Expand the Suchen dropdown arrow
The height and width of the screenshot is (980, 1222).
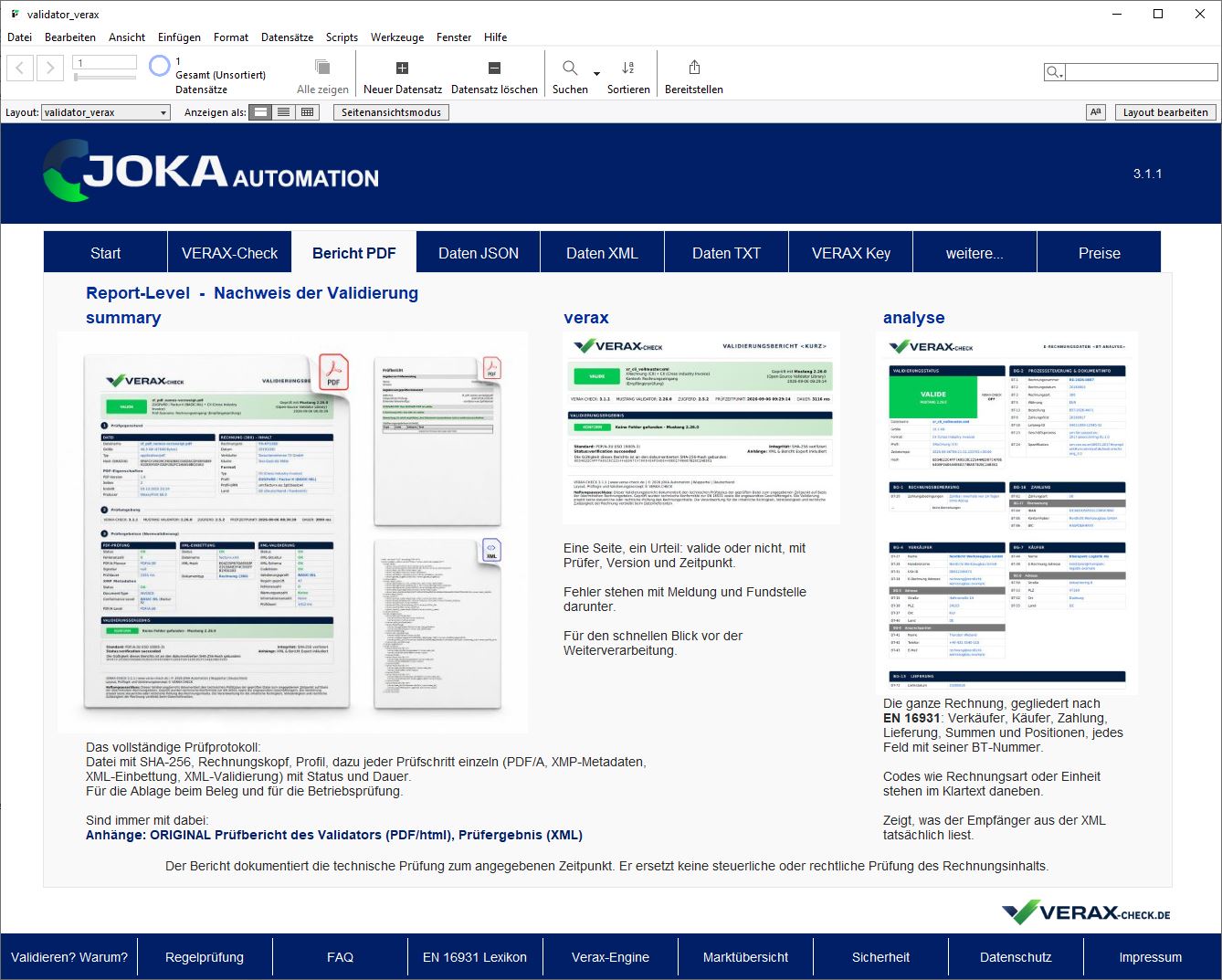[x=597, y=74]
